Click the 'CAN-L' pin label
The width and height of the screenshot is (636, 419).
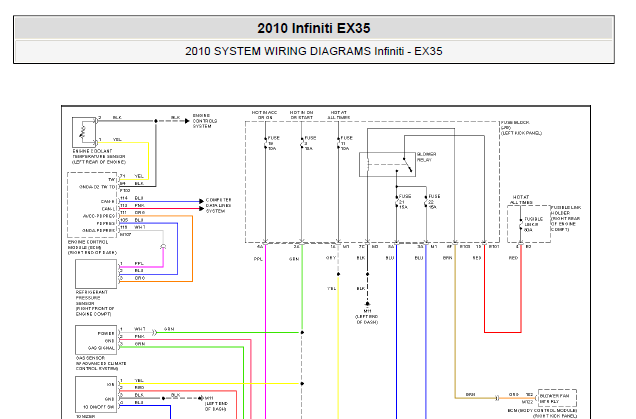click(x=108, y=209)
